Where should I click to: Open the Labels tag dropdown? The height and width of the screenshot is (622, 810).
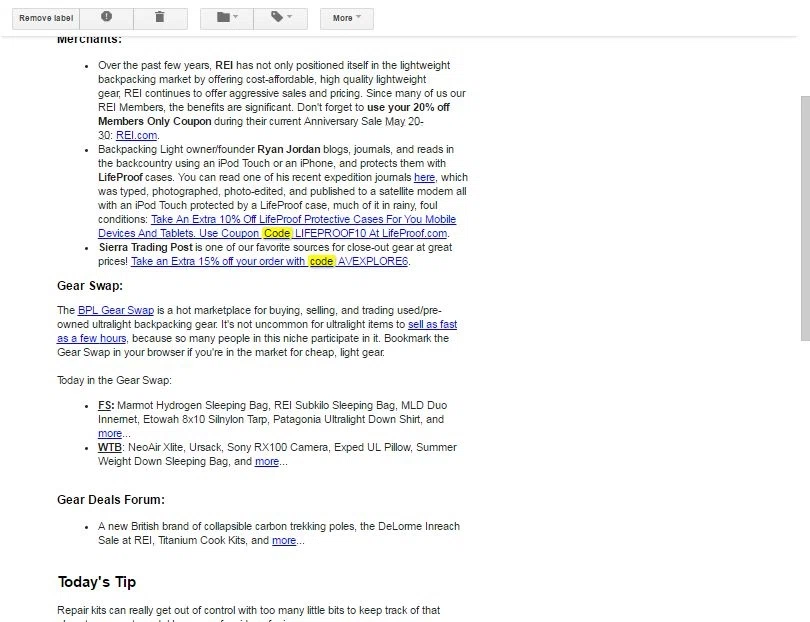[x=281, y=18]
